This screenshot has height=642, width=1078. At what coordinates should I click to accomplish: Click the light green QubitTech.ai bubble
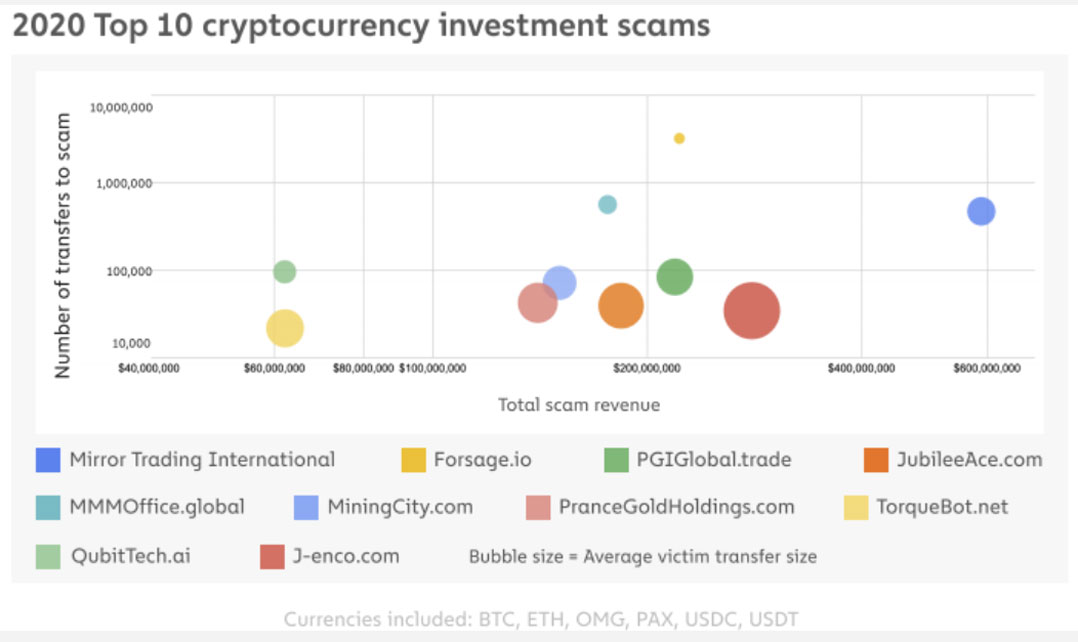point(284,271)
